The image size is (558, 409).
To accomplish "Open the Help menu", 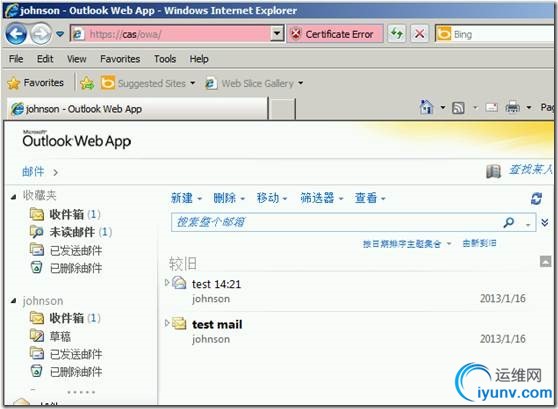I will coord(199,59).
